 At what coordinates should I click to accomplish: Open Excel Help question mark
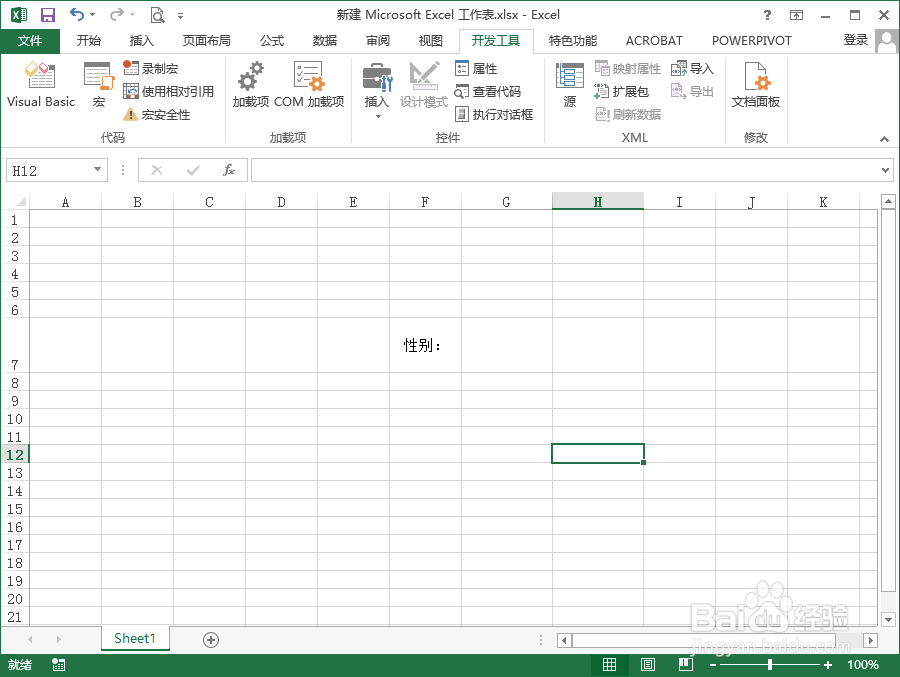(x=767, y=15)
